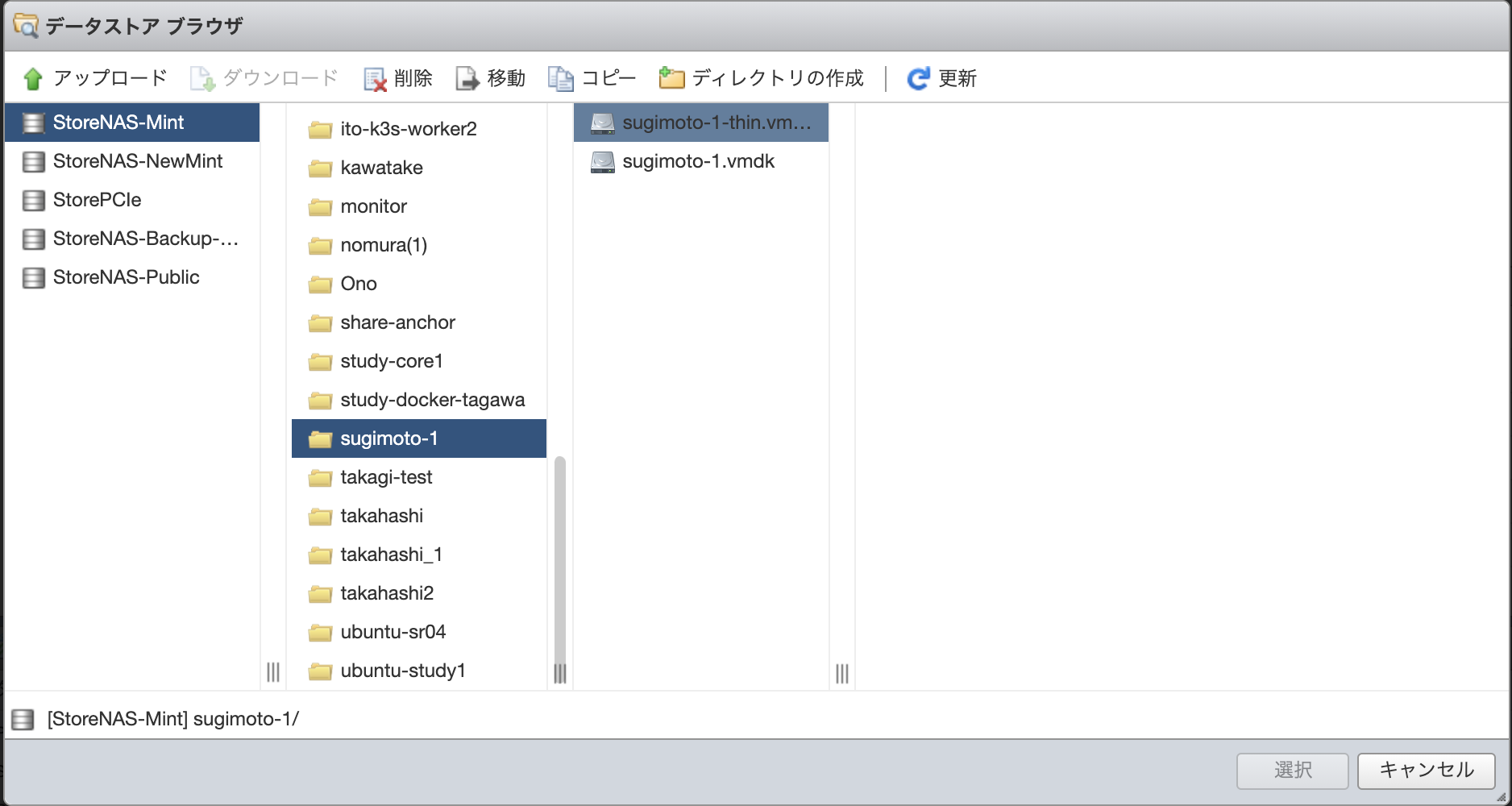Click the green Upload arrow icon

coord(33,79)
